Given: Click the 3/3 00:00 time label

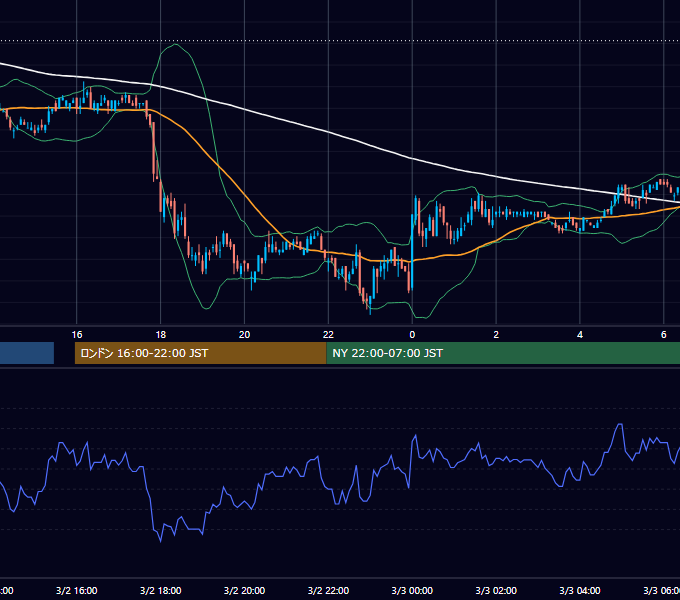Looking at the screenshot, I should click(x=412, y=590).
